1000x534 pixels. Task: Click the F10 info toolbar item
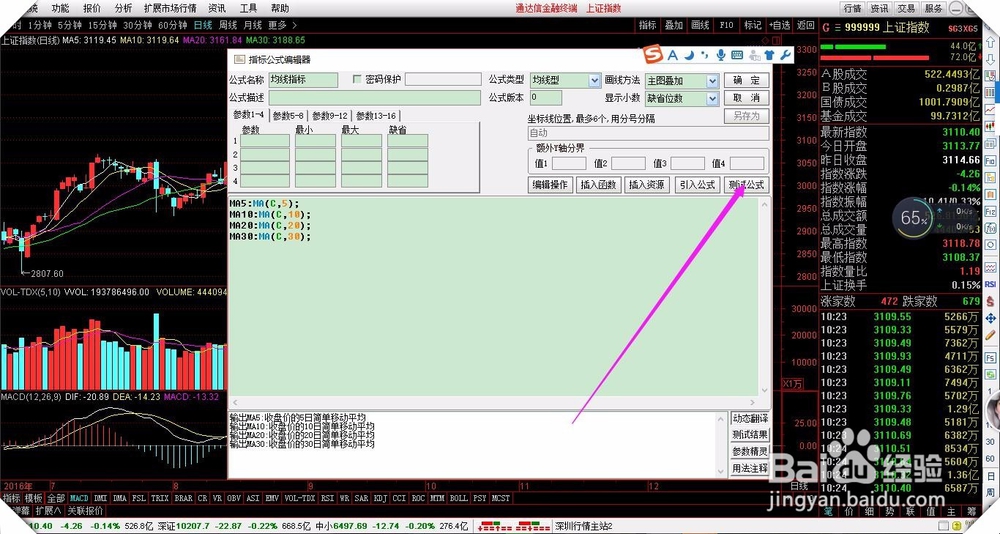click(726, 26)
